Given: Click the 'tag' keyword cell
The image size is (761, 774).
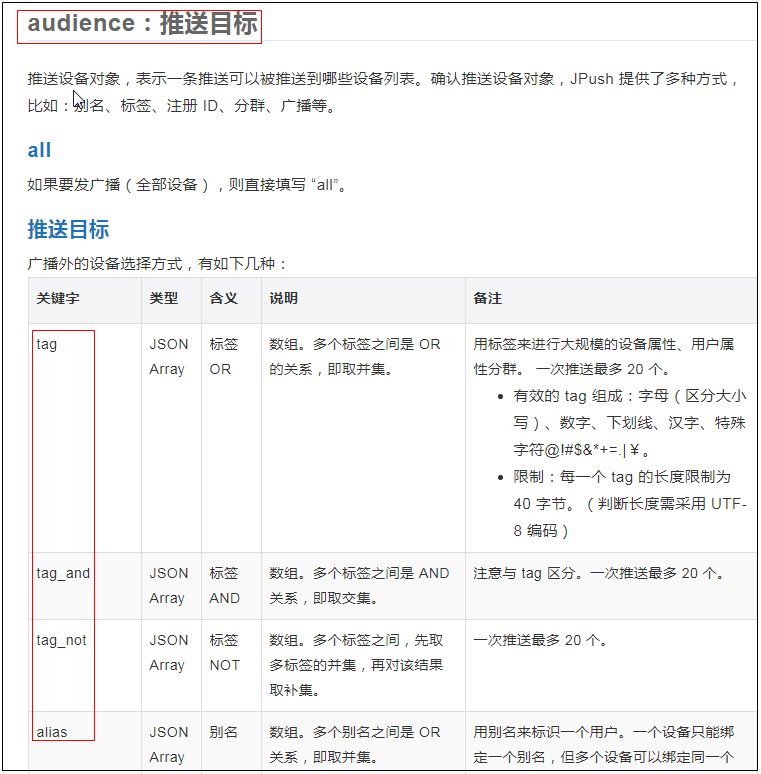Looking at the screenshot, I should (x=47, y=345).
